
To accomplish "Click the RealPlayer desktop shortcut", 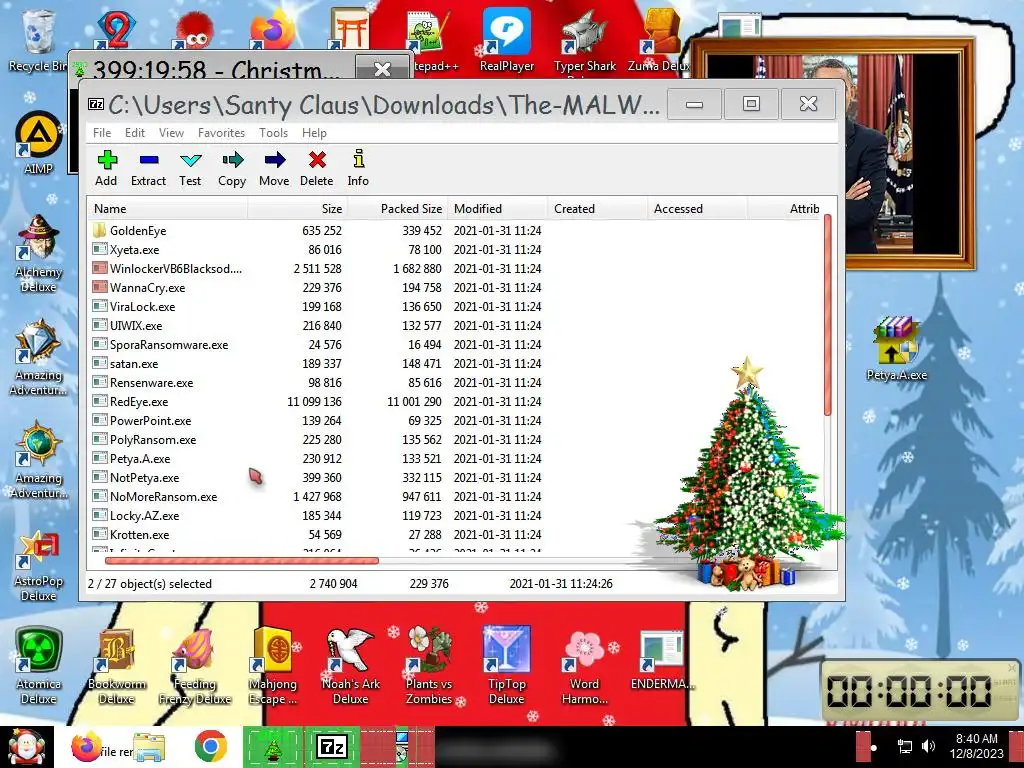I will click(x=507, y=40).
